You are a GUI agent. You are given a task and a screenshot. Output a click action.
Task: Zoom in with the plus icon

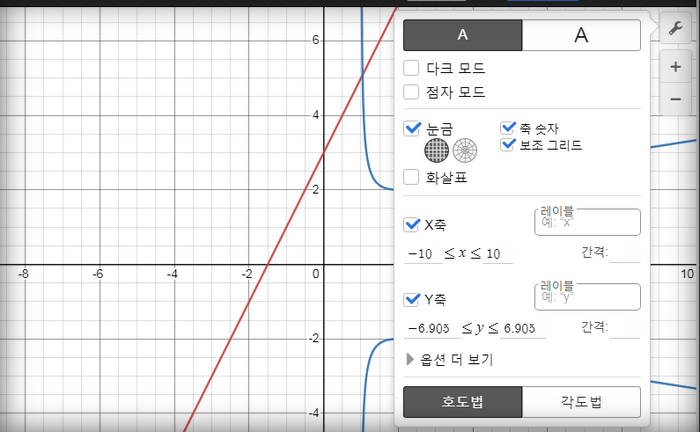click(675, 67)
